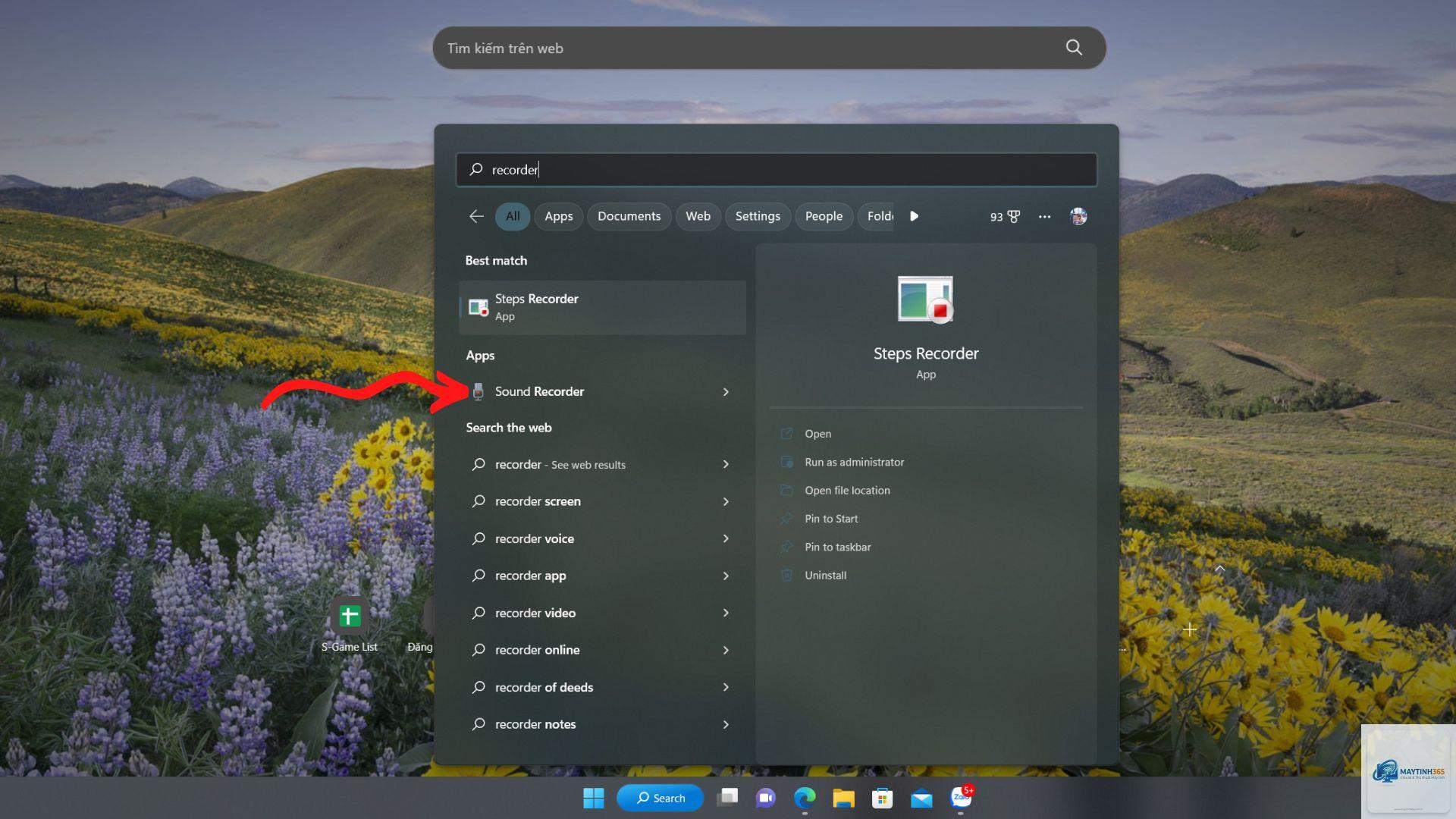
Task: Choose Pin to Start
Action: click(831, 519)
